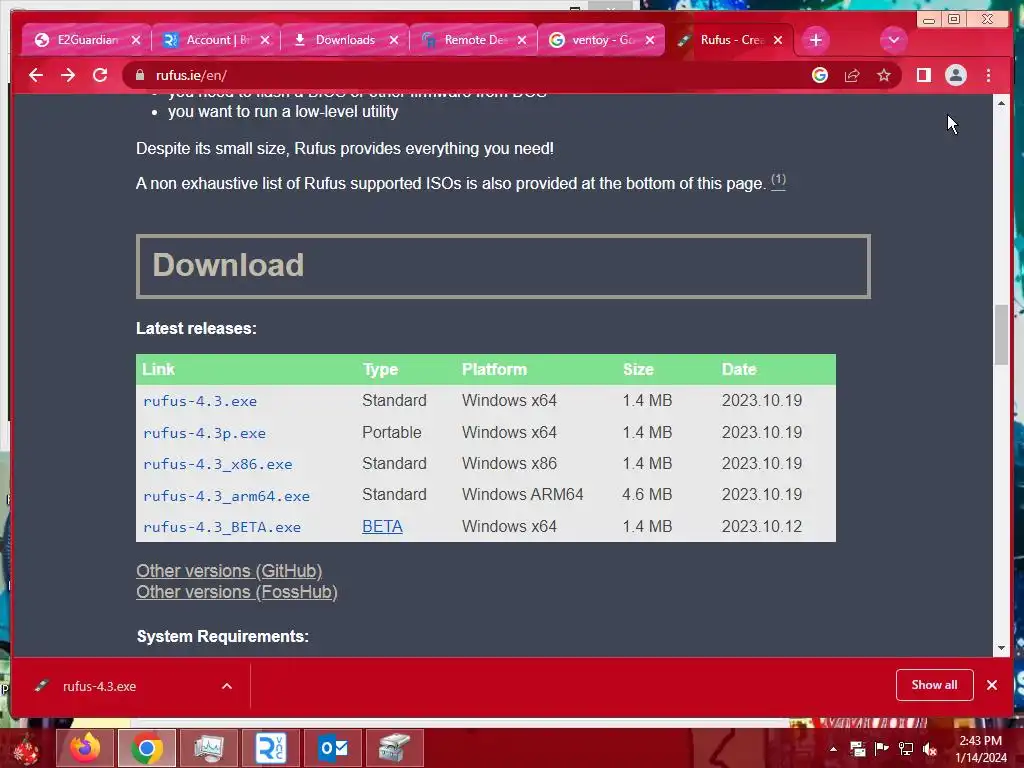Open Other versions (FossHub)
The height and width of the screenshot is (768, 1024).
tap(236, 592)
